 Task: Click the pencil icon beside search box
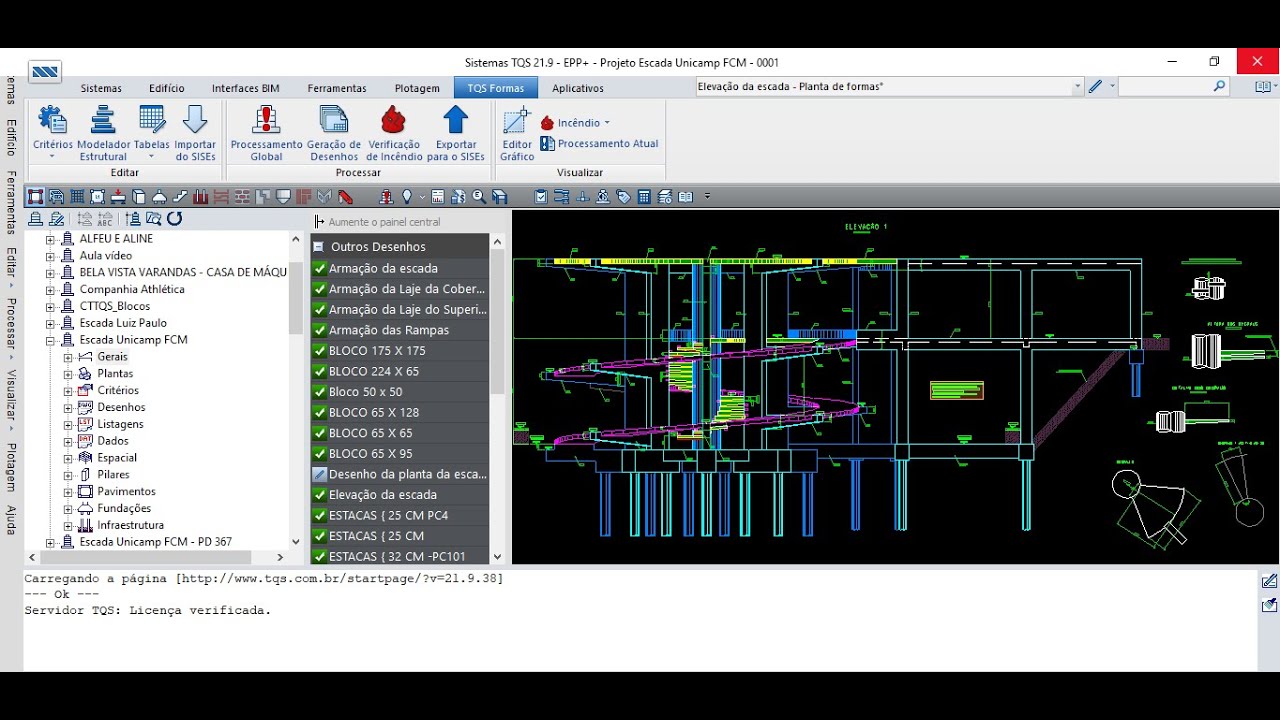pos(1095,87)
